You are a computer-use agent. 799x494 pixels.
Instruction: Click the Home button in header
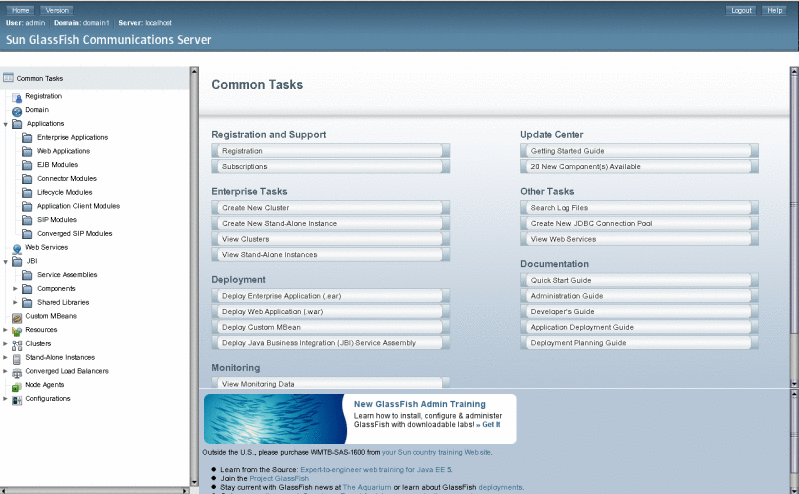coord(20,10)
